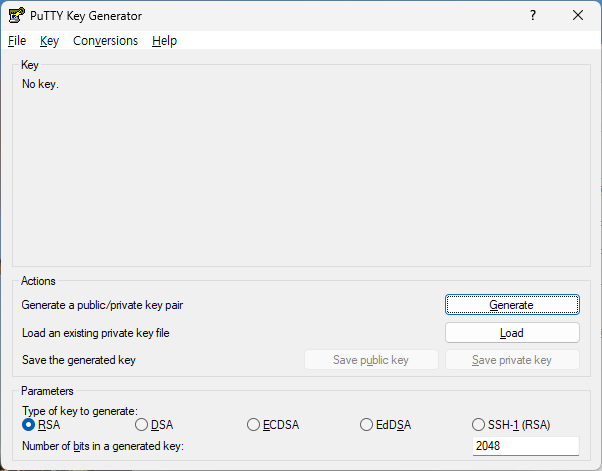Click the Save public key button

coord(371,360)
